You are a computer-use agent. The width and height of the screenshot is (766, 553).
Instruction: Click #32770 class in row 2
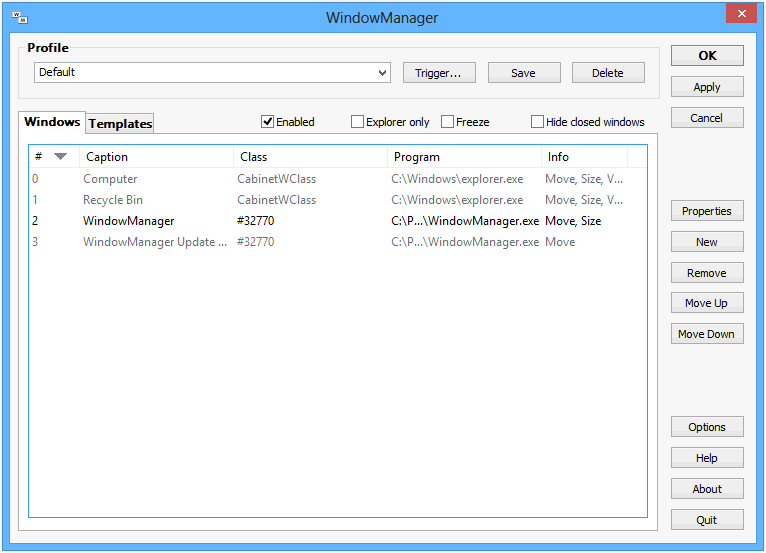pos(255,221)
